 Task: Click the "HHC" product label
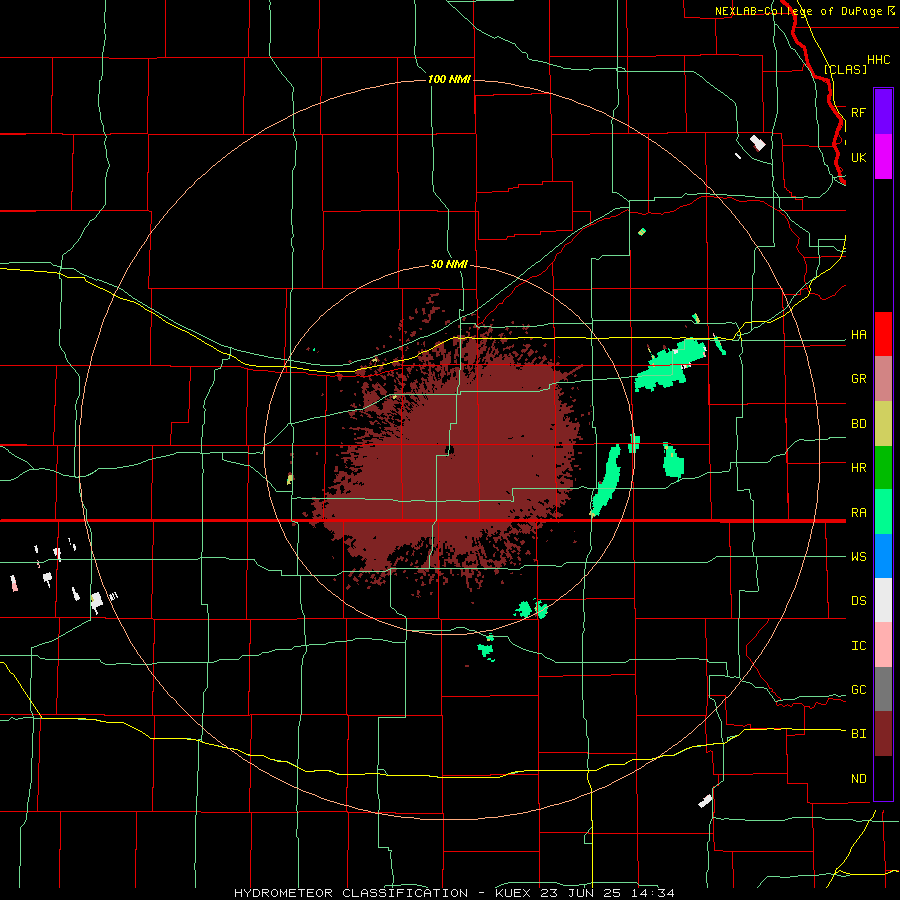[878, 60]
